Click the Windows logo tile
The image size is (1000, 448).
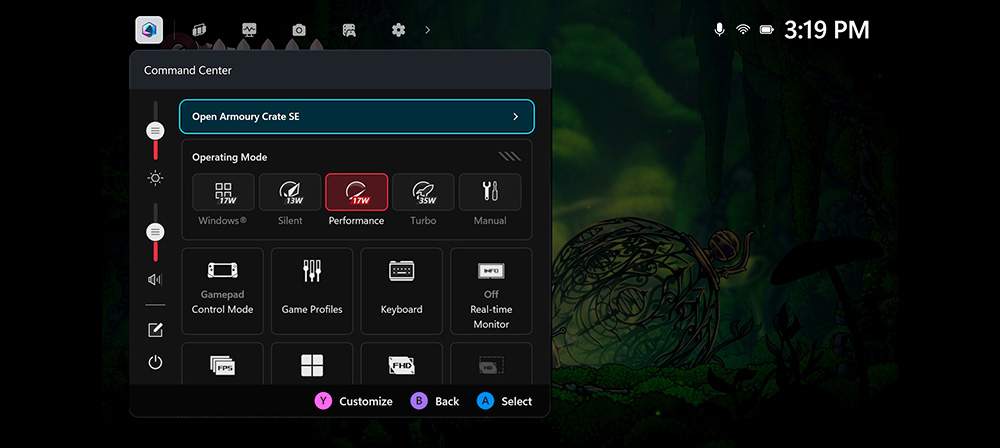point(312,364)
